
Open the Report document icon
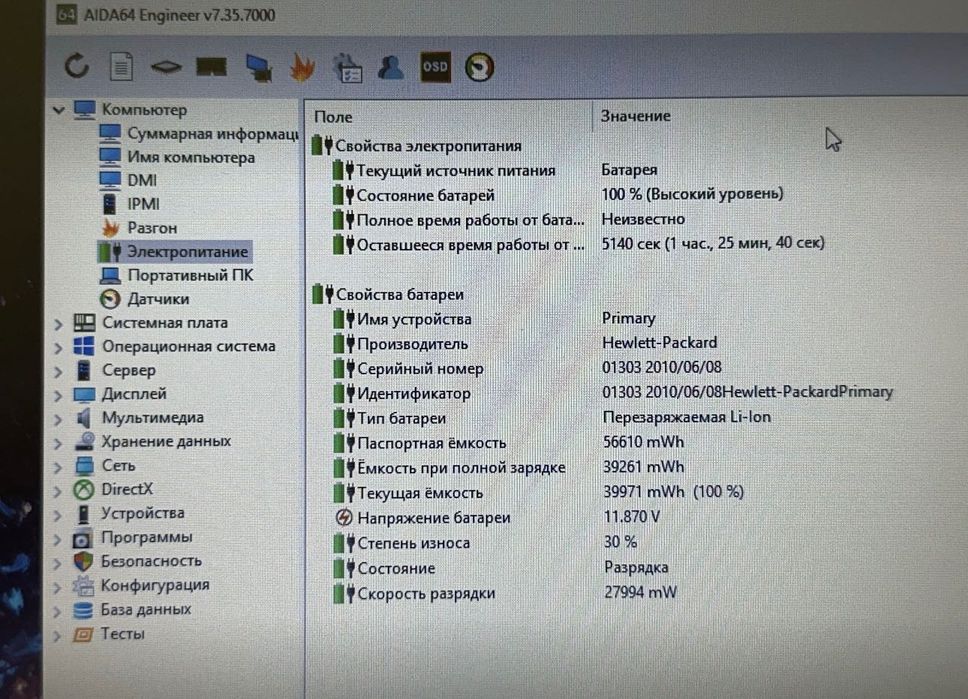pyautogui.click(x=121, y=66)
